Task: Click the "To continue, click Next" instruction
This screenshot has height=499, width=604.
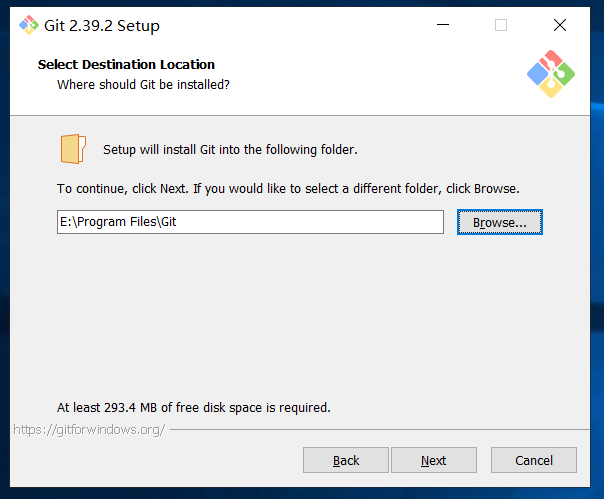Action: coord(288,188)
